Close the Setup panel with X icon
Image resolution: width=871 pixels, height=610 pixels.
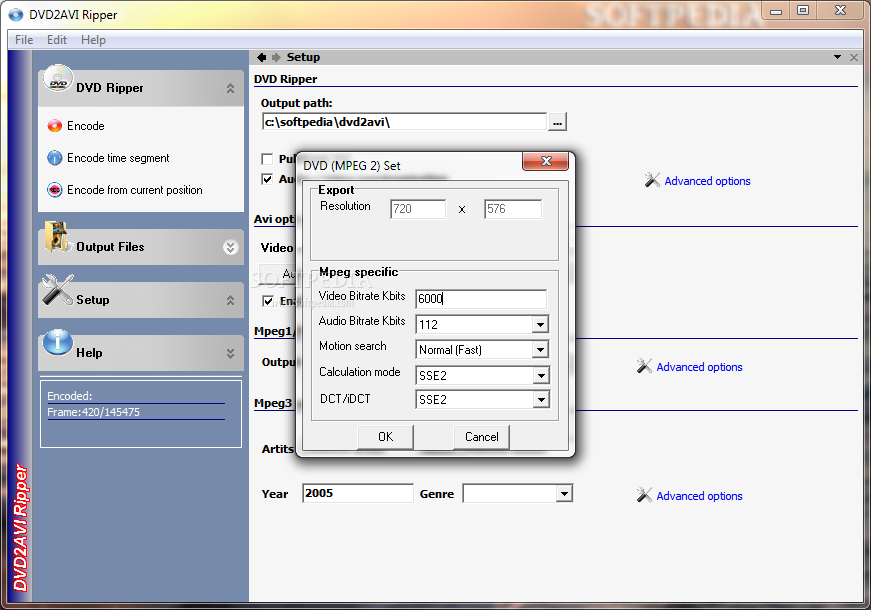[854, 57]
